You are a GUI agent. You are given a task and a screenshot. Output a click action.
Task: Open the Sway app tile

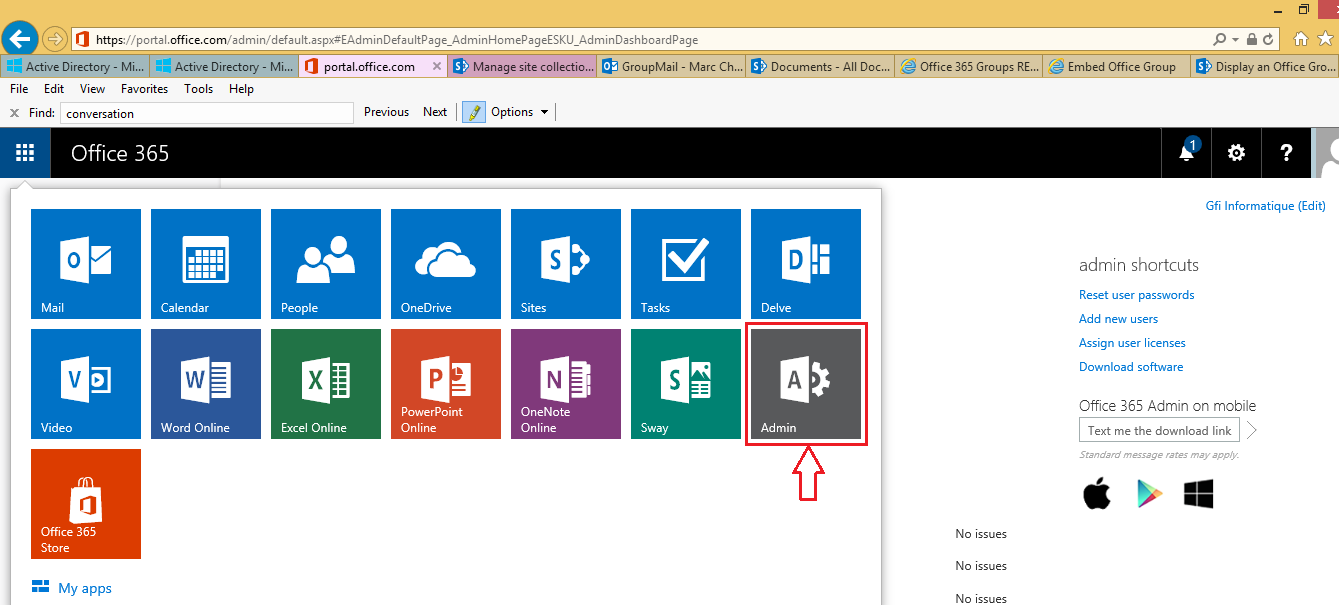pos(686,384)
